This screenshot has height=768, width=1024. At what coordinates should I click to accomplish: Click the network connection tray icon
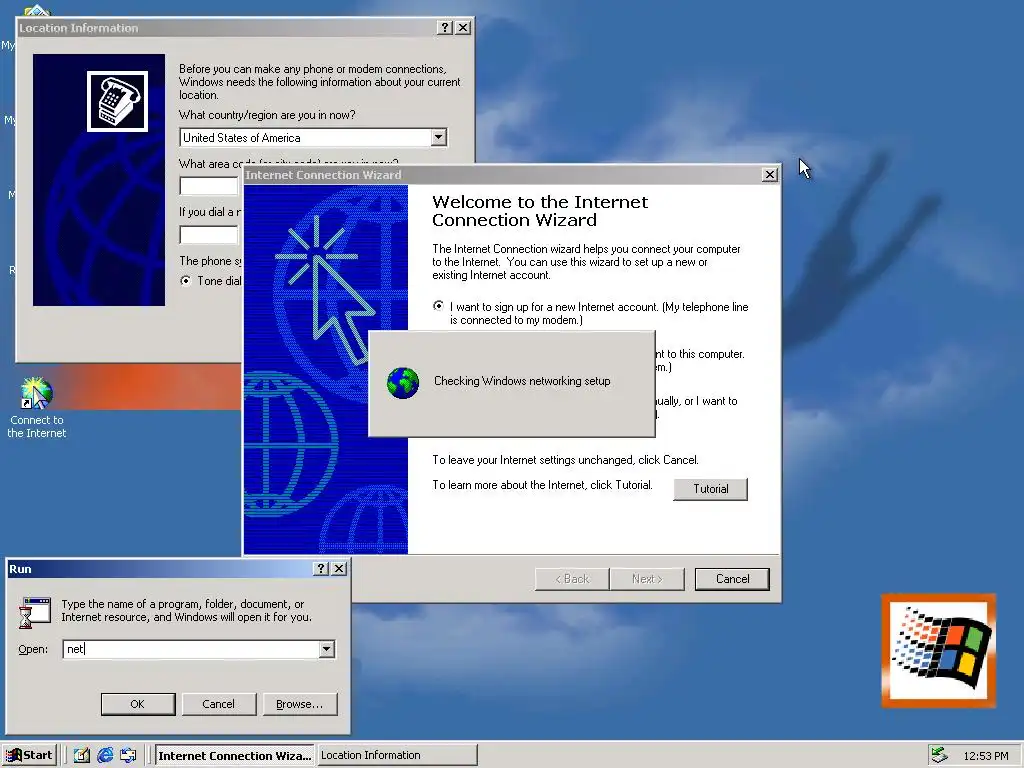pos(939,756)
